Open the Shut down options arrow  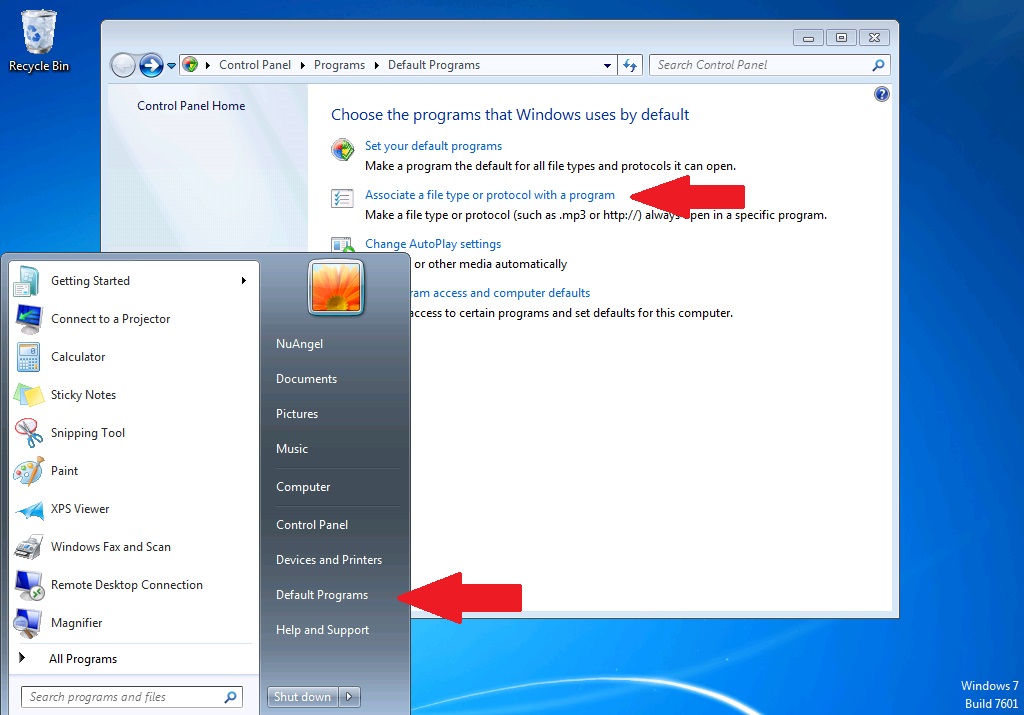click(347, 697)
